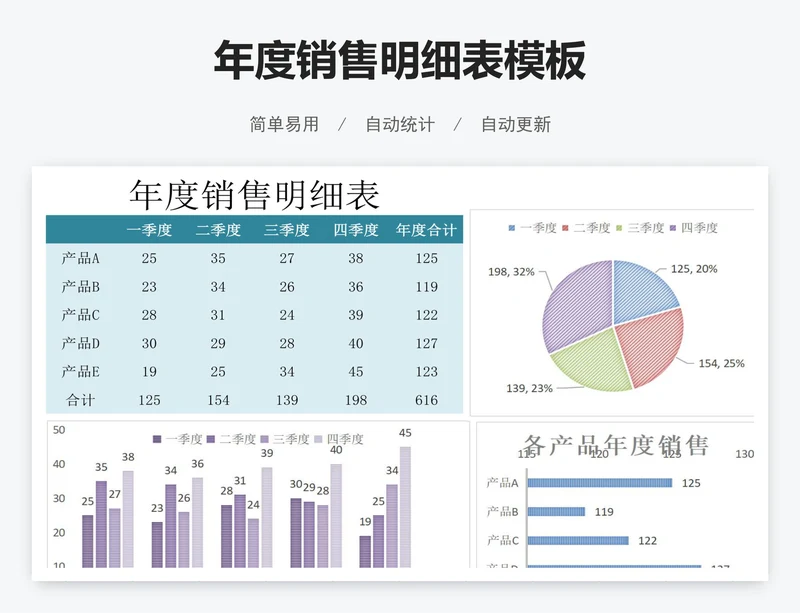Select the 四季度 total cell 198

[356, 400]
